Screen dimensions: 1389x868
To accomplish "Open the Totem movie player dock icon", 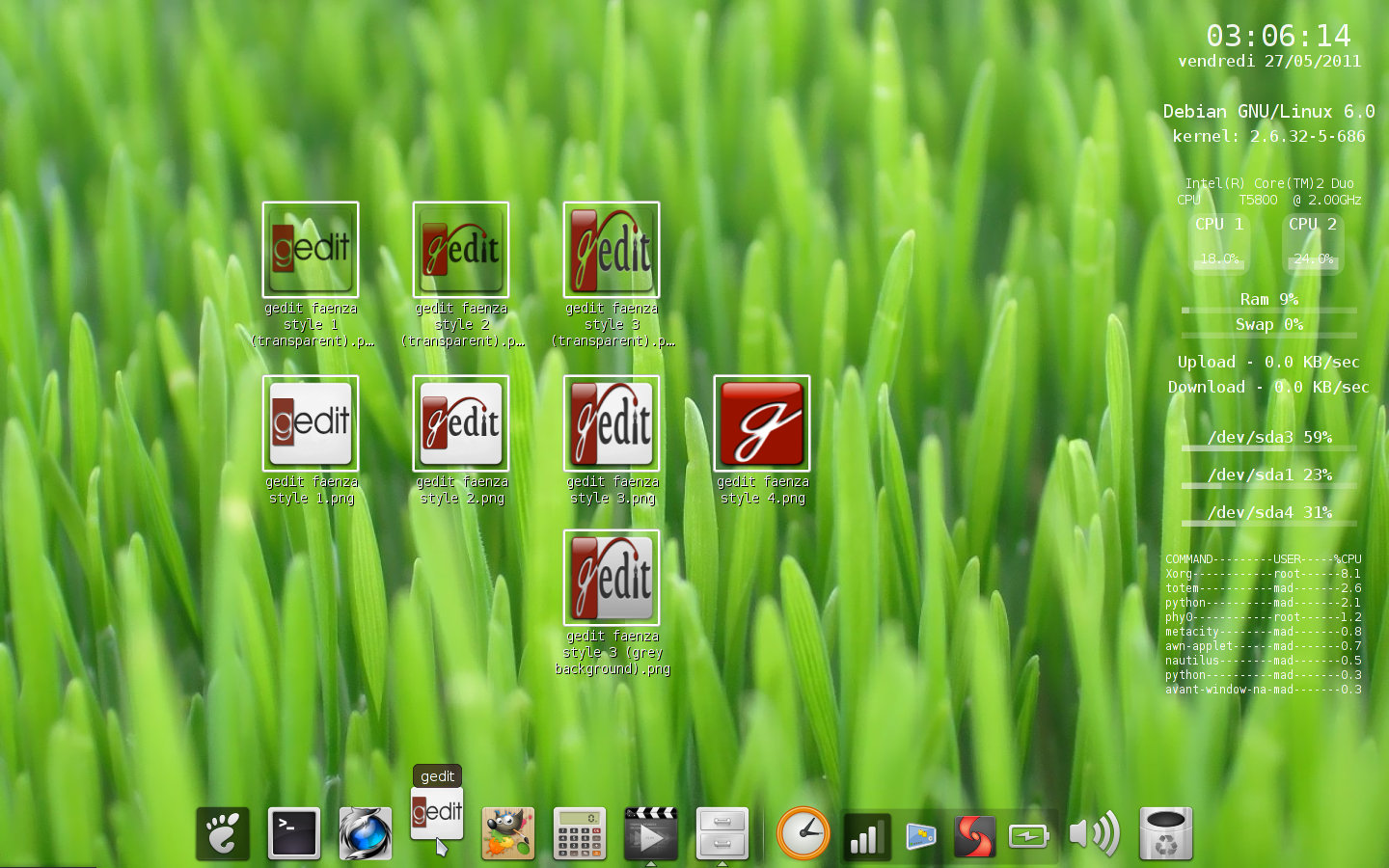I will click(x=651, y=833).
